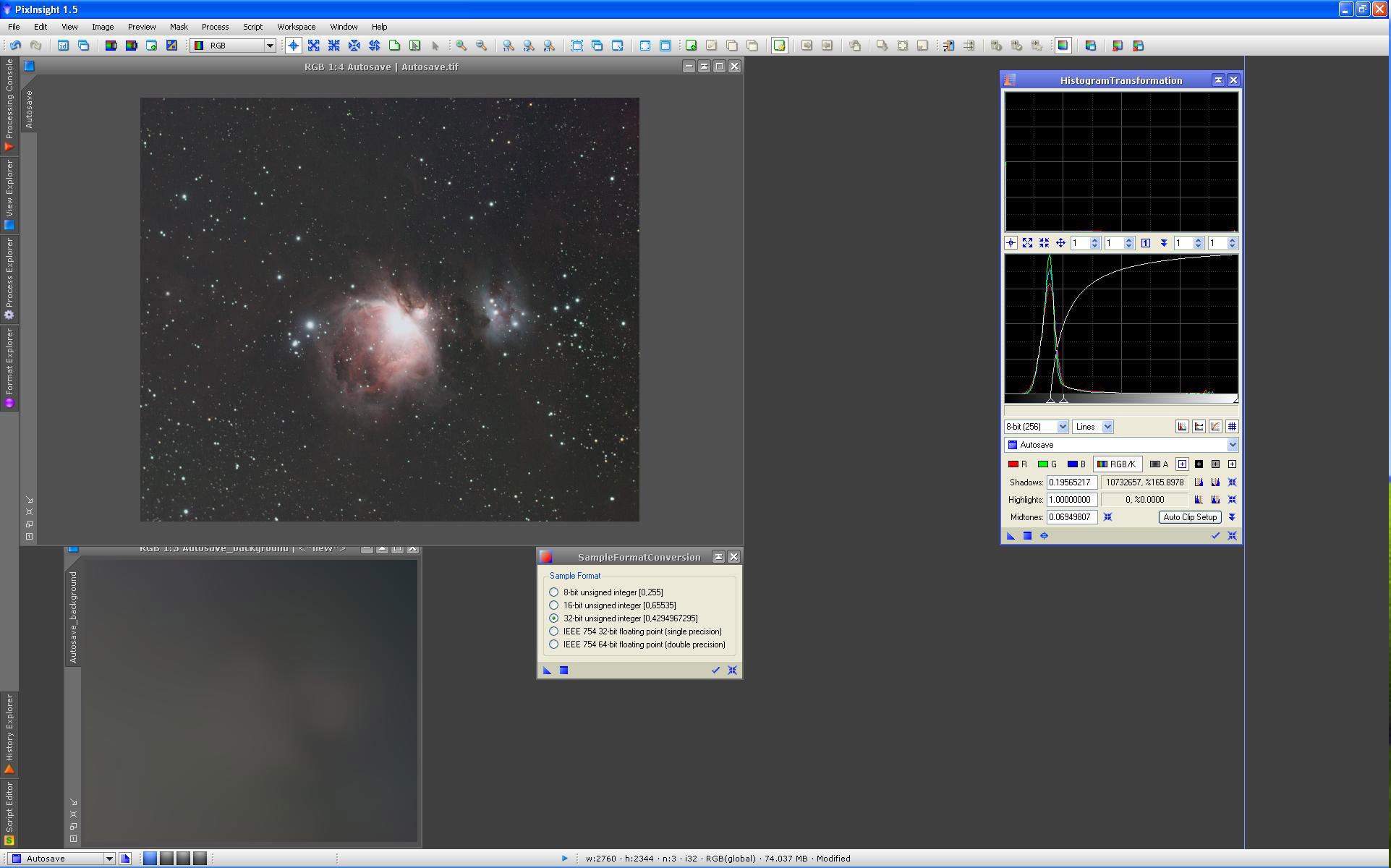Click the Zoom 2:1 toolbar icon

coord(549,46)
